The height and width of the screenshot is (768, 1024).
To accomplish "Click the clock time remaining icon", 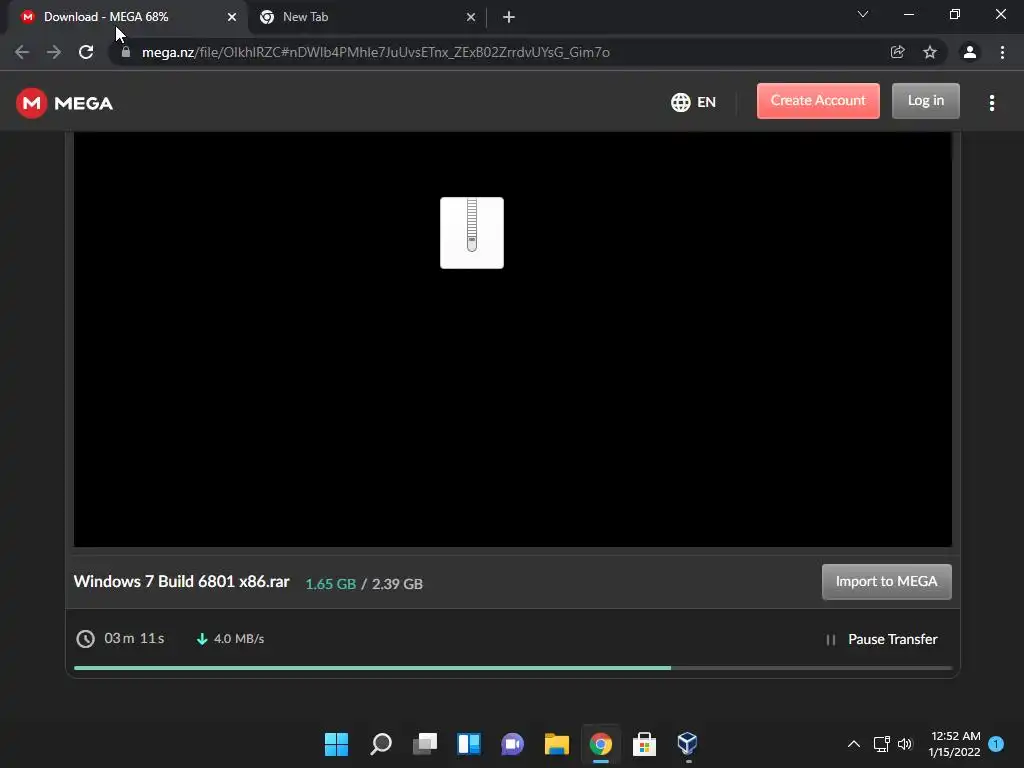I will pyautogui.click(x=86, y=639).
